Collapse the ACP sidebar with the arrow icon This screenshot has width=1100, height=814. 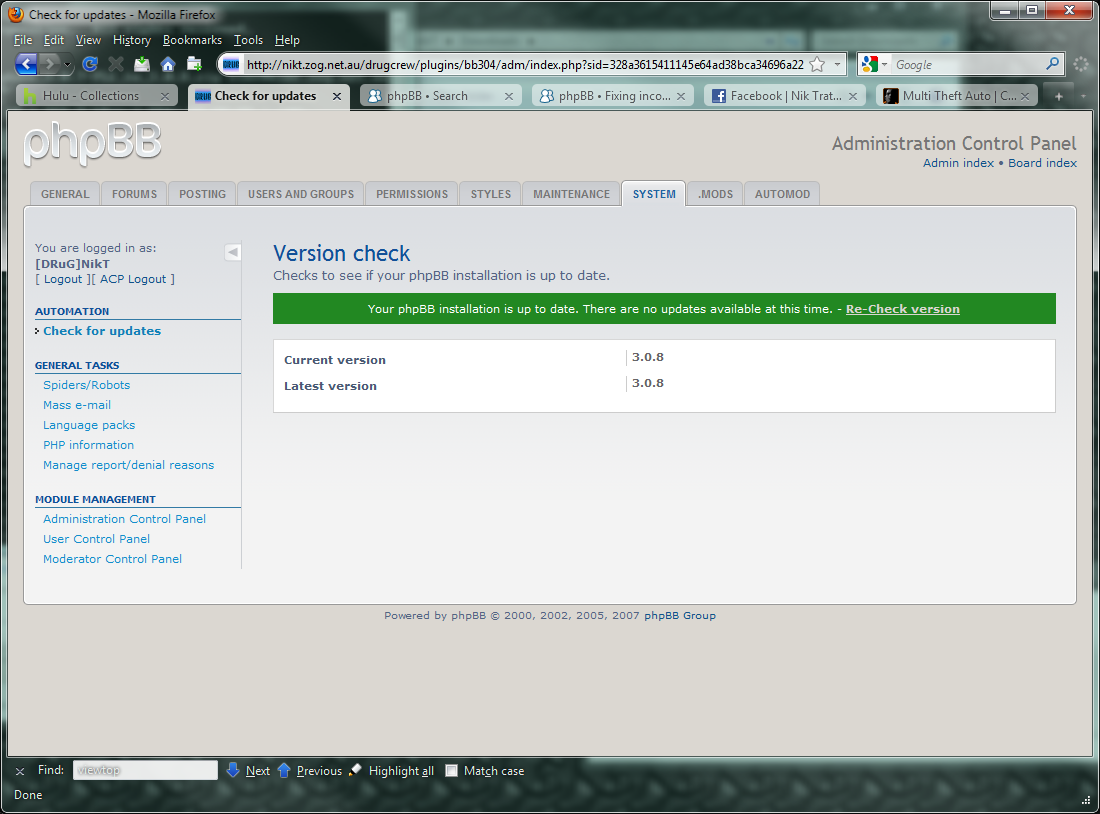[x=232, y=252]
